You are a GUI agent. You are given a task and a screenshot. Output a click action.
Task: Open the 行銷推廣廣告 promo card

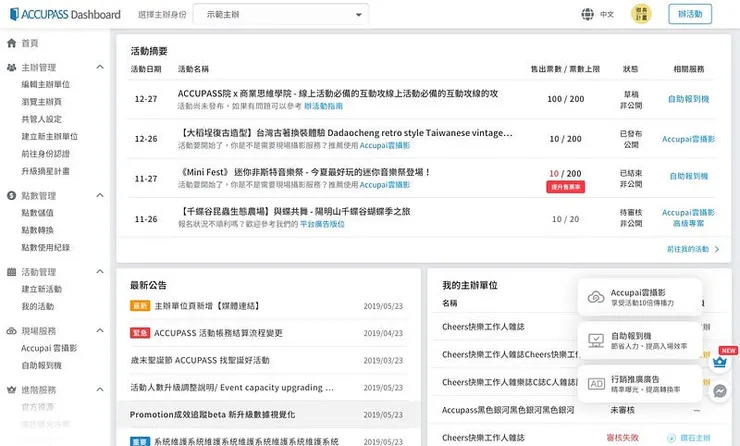click(640, 384)
